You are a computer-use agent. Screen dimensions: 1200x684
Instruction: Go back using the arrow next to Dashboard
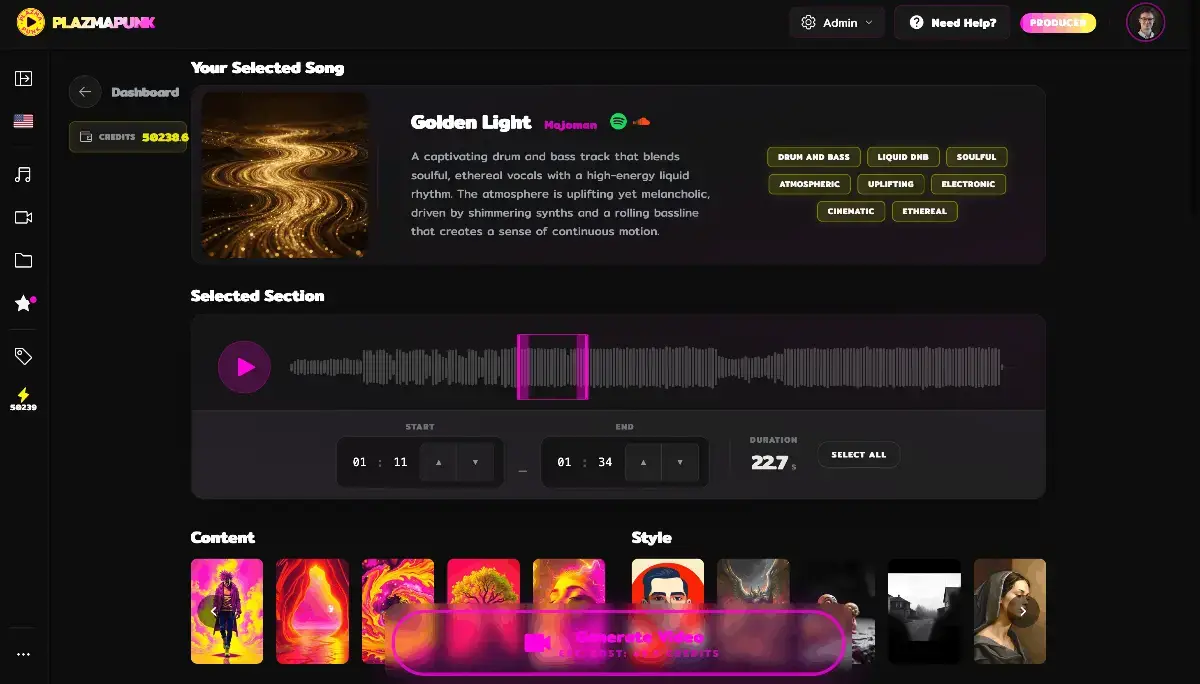pyautogui.click(x=85, y=92)
